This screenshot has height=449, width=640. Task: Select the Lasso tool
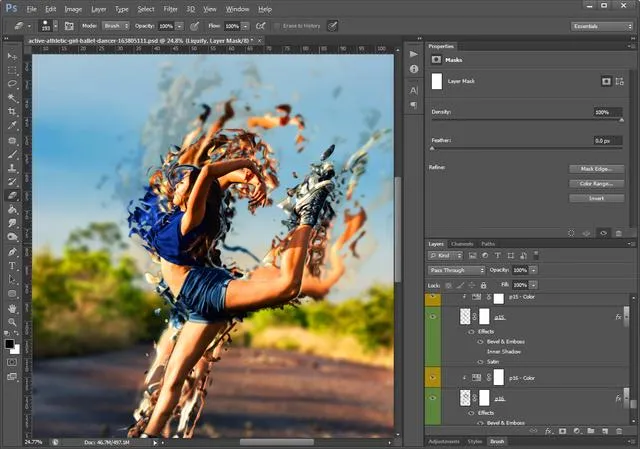(x=12, y=84)
